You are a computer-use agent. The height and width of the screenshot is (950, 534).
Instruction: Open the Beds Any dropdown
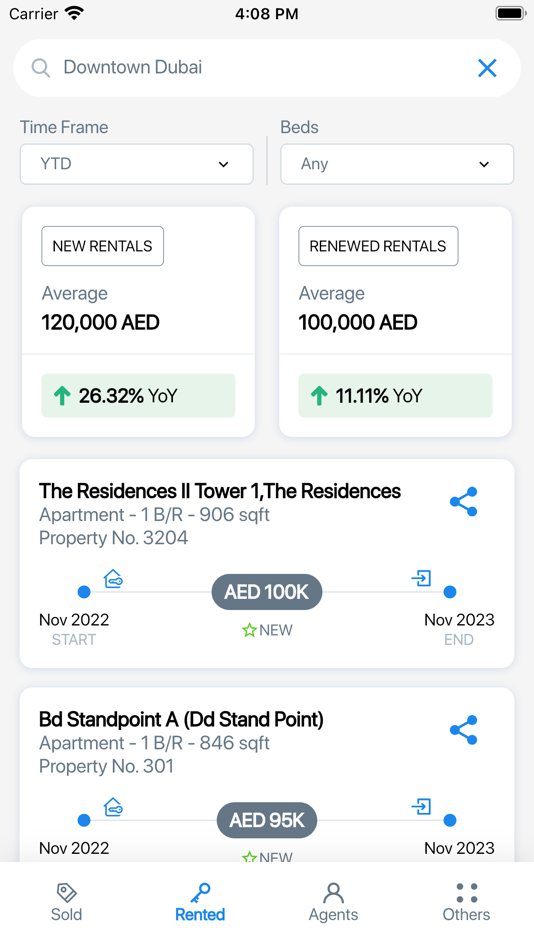point(397,164)
